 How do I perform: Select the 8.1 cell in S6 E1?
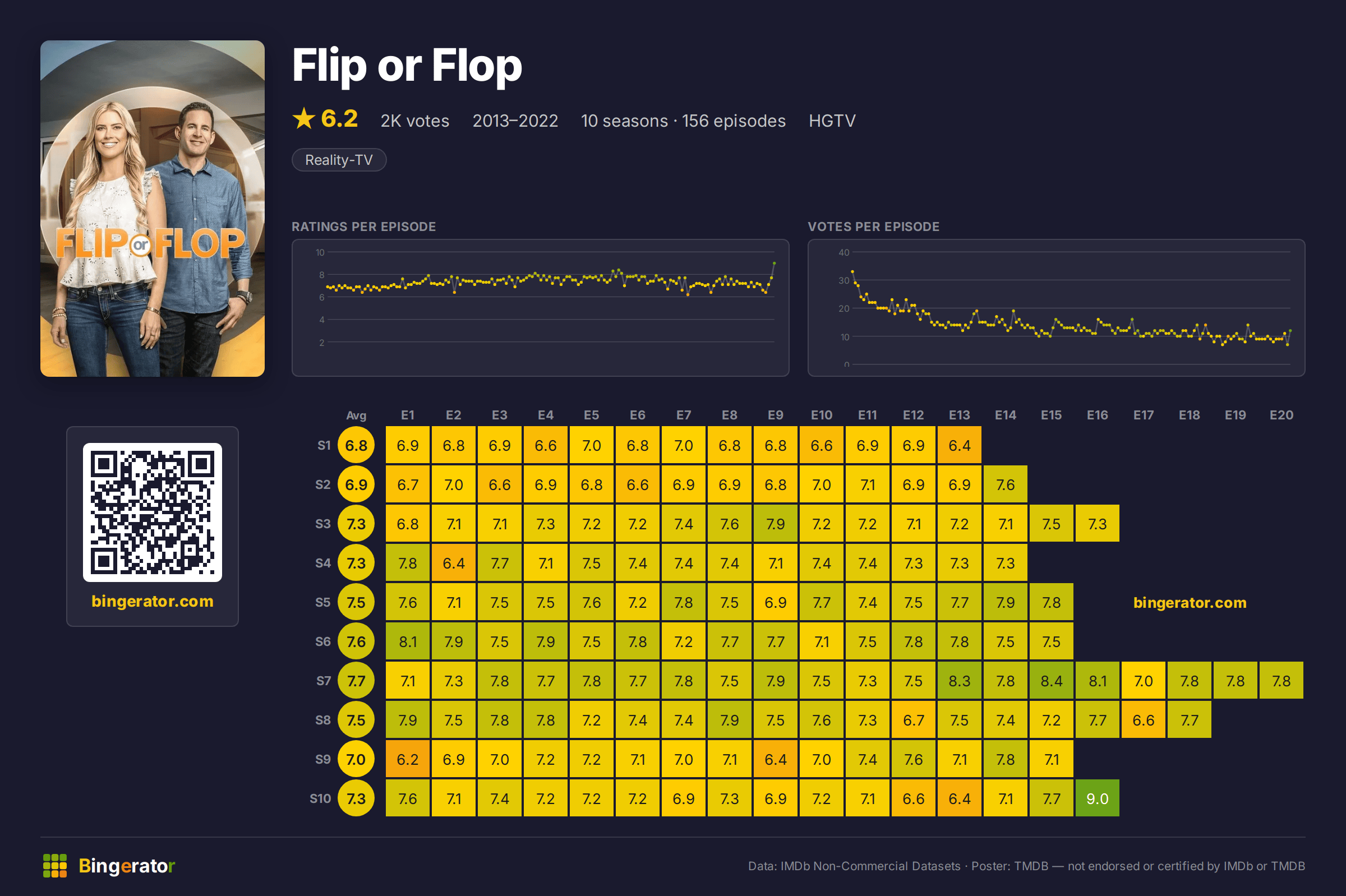click(x=408, y=641)
